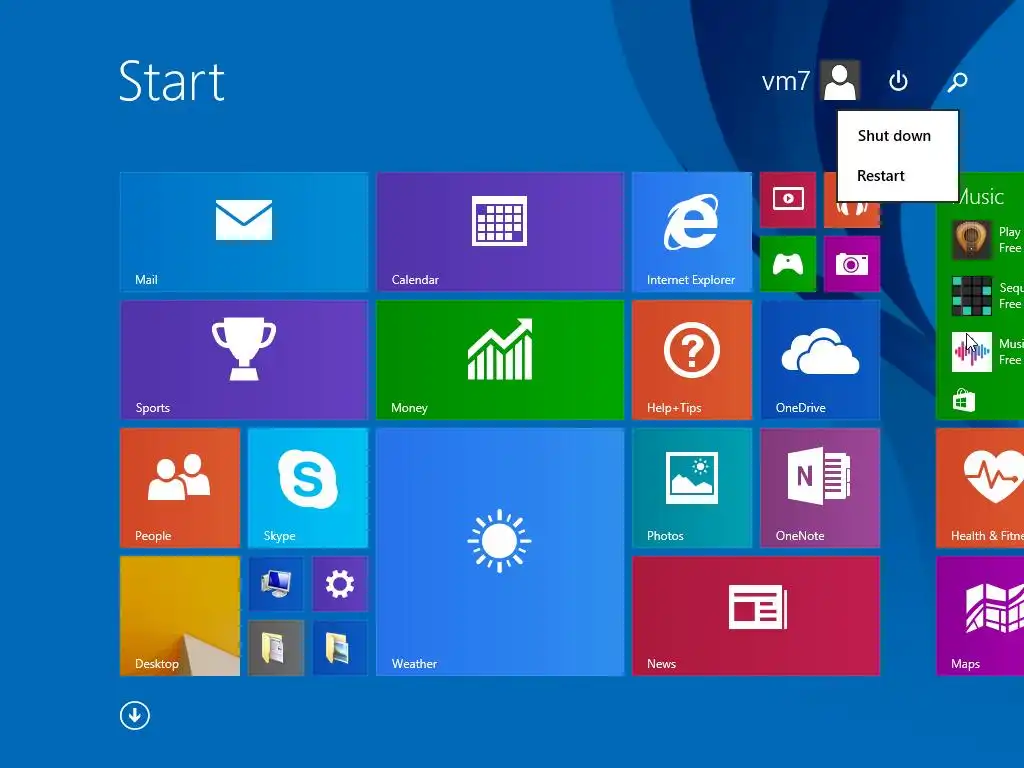Open the Help+Tips tile
Screen dimensions: 1024x768
tap(692, 360)
